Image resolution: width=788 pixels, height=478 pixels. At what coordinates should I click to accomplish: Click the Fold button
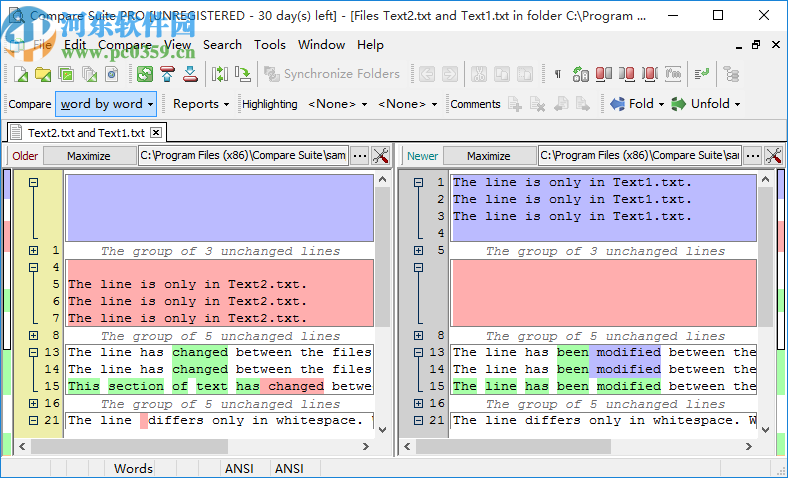pyautogui.click(x=632, y=104)
